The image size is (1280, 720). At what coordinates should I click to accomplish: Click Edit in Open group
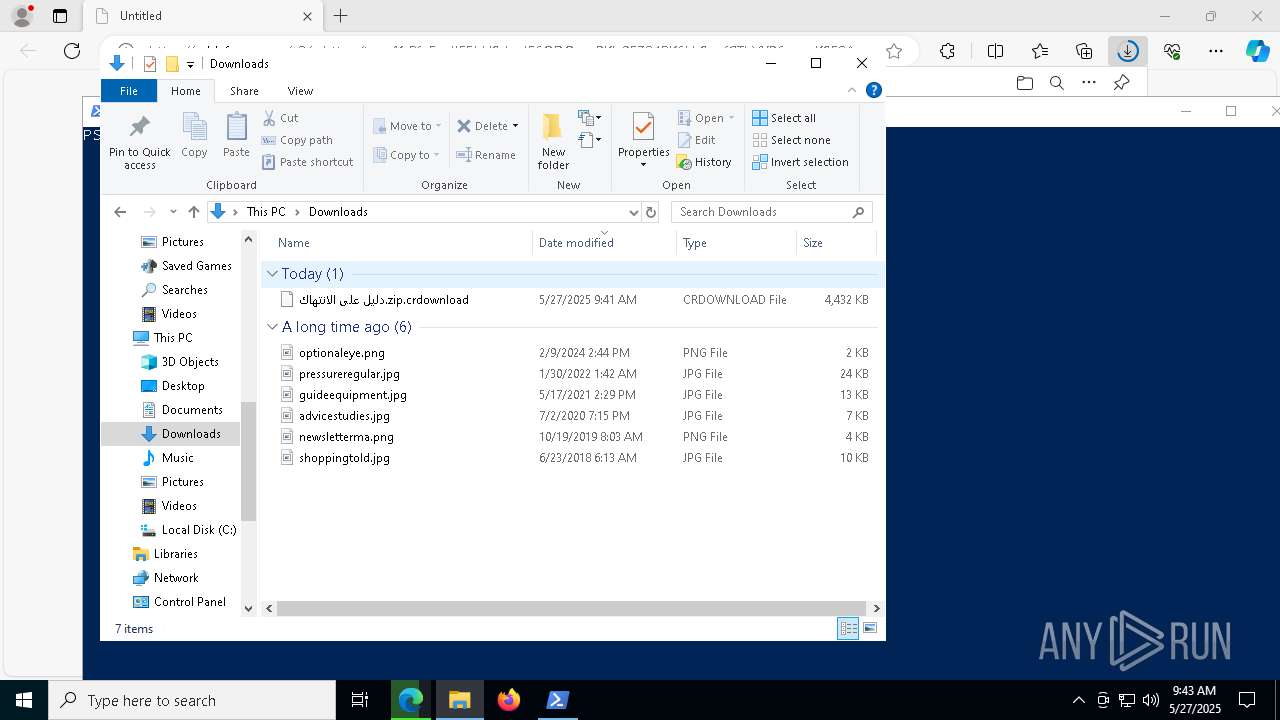696,140
